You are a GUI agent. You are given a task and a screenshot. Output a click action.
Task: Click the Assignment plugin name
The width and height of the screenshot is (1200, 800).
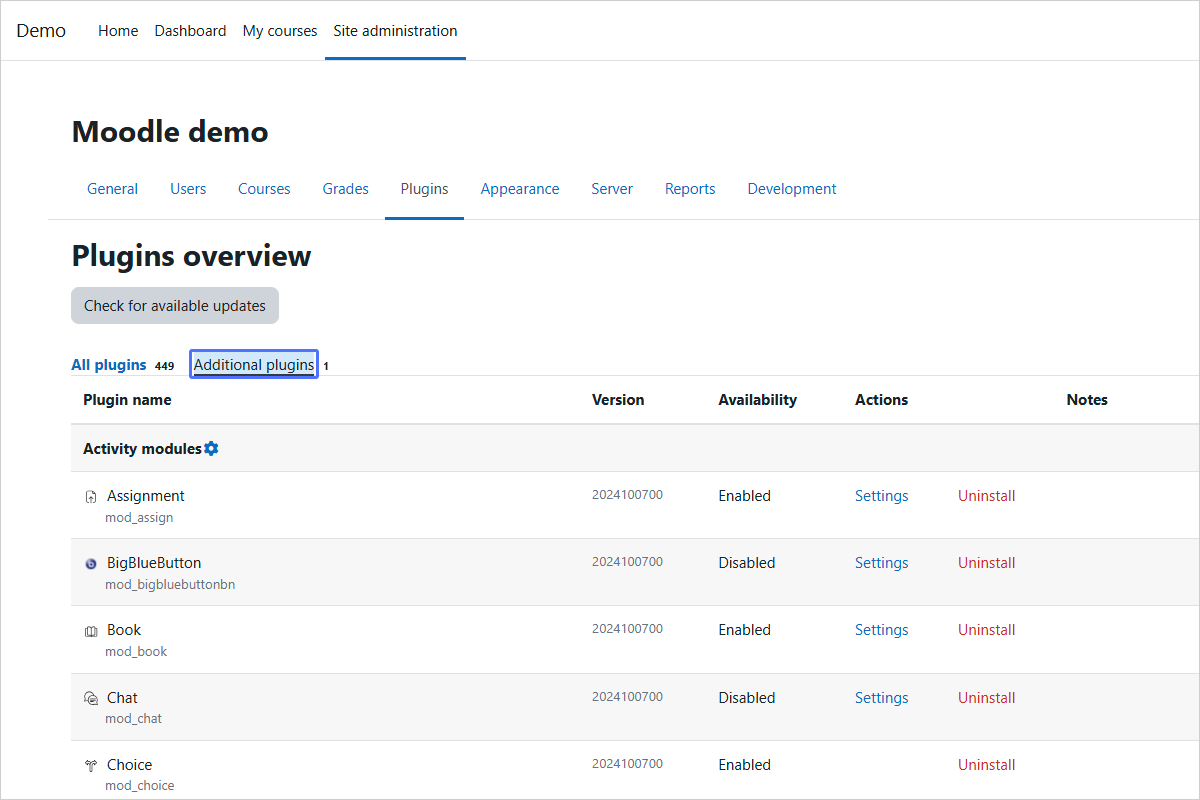[146, 496]
